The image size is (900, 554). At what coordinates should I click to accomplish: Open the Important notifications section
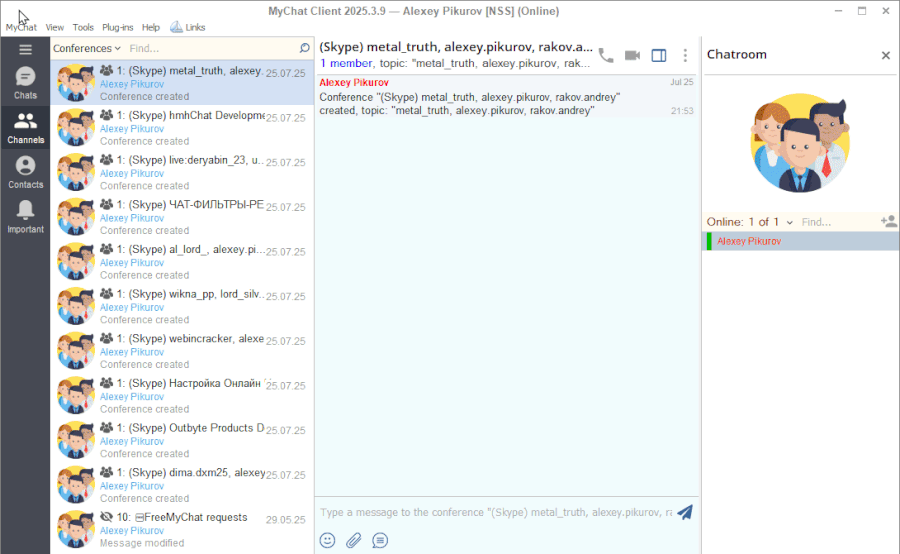(x=25, y=217)
